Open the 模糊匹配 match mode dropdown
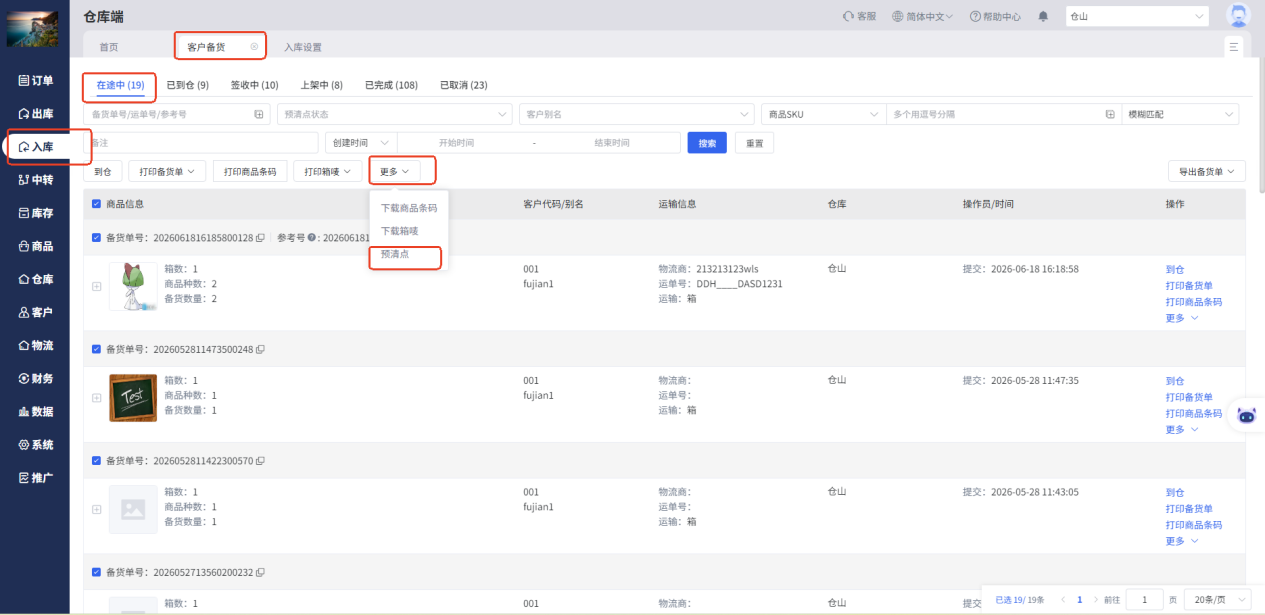The image size is (1265, 615). click(x=1181, y=114)
